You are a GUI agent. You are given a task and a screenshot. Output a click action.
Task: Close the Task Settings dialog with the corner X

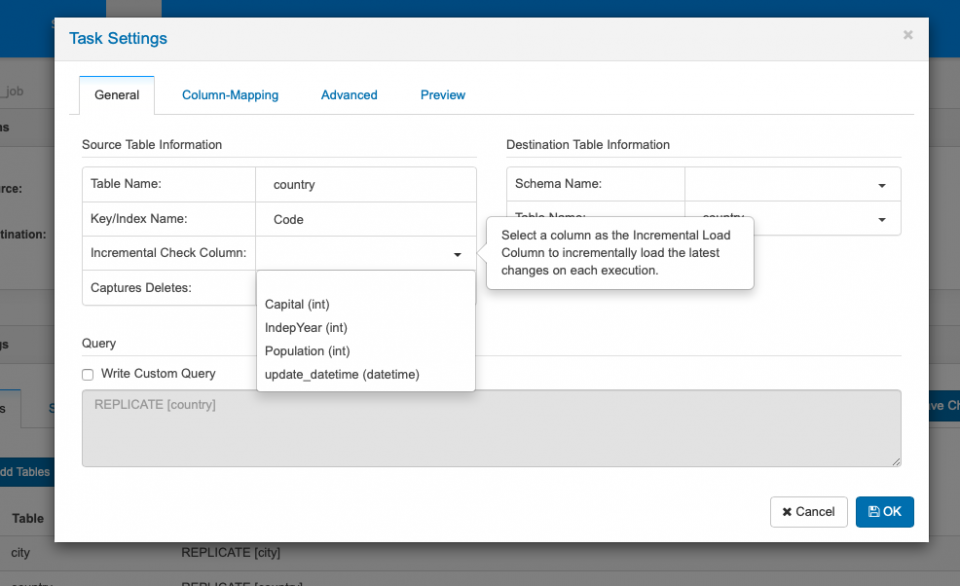(907, 34)
